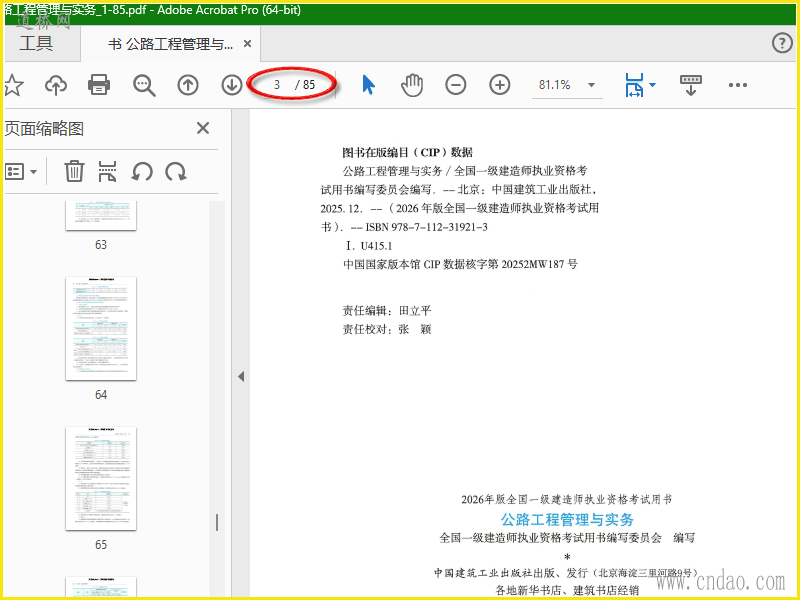
Task: Click the thumbnail panel scrollbar handle
Action: point(217,522)
